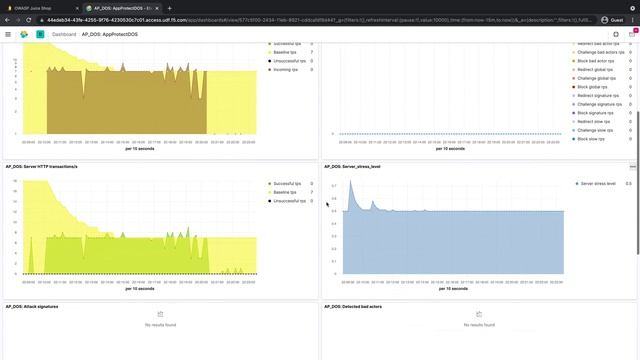The image size is (640, 360).
Task: Toggle Successful tps in Server HTTP transactions legend
Action: tap(287, 184)
